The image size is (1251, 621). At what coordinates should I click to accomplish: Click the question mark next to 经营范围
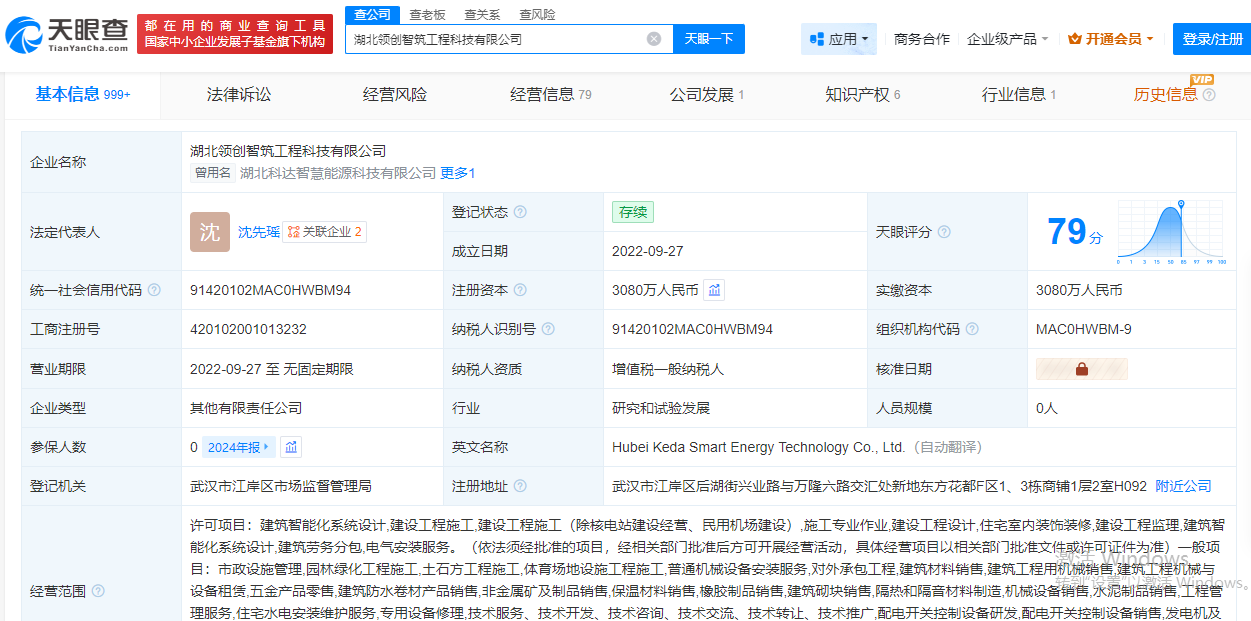tap(98, 591)
